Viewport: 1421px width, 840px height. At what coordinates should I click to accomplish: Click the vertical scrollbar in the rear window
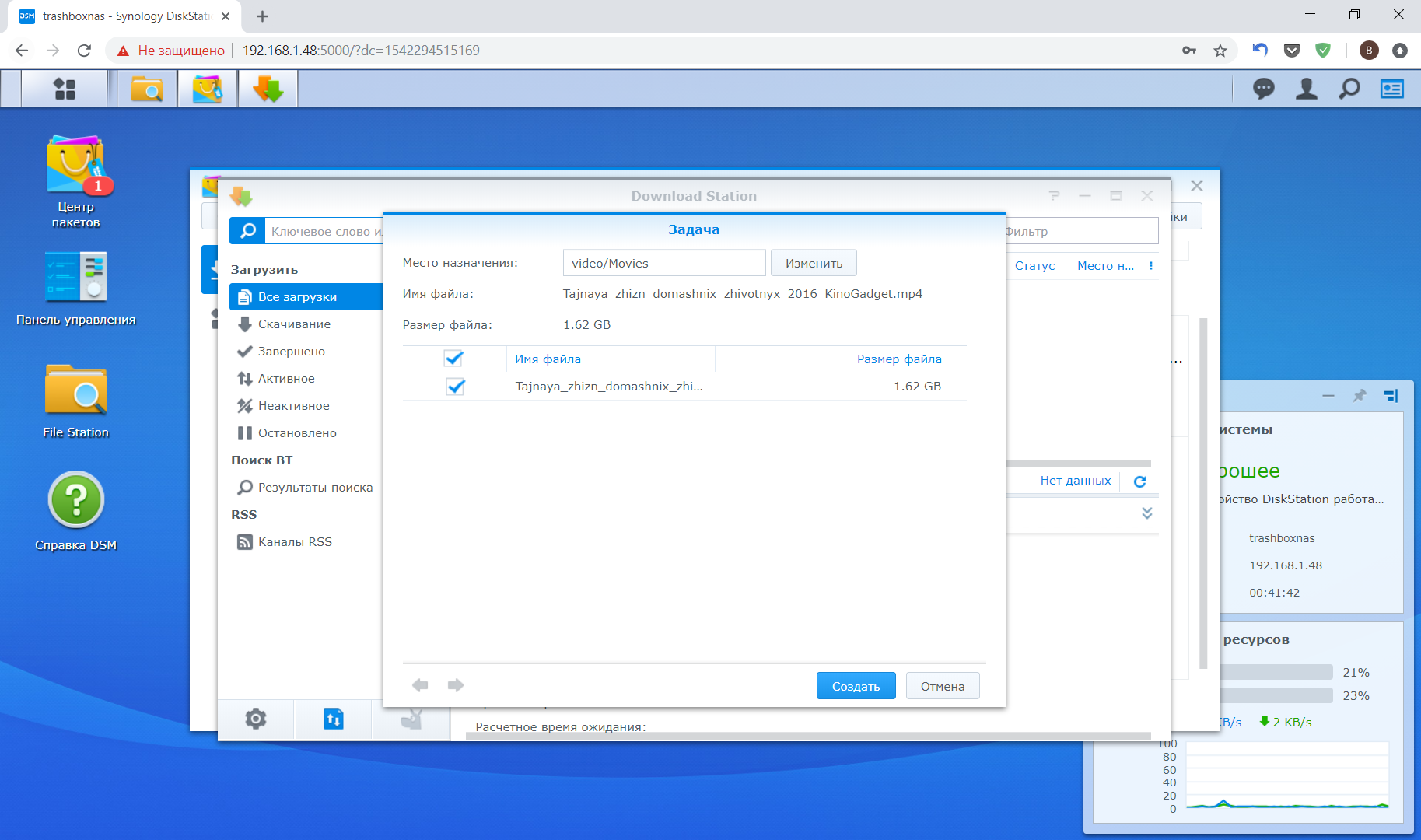pos(1203,493)
